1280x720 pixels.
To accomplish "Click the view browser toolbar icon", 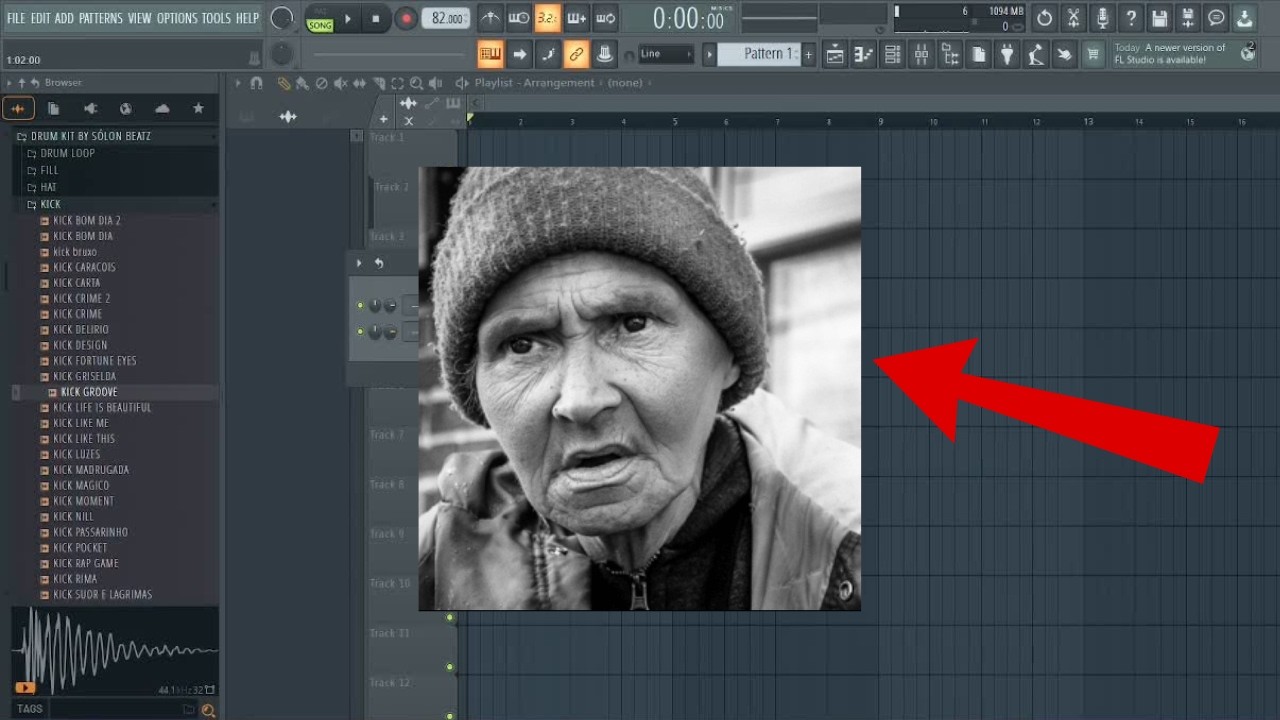I will (x=950, y=55).
